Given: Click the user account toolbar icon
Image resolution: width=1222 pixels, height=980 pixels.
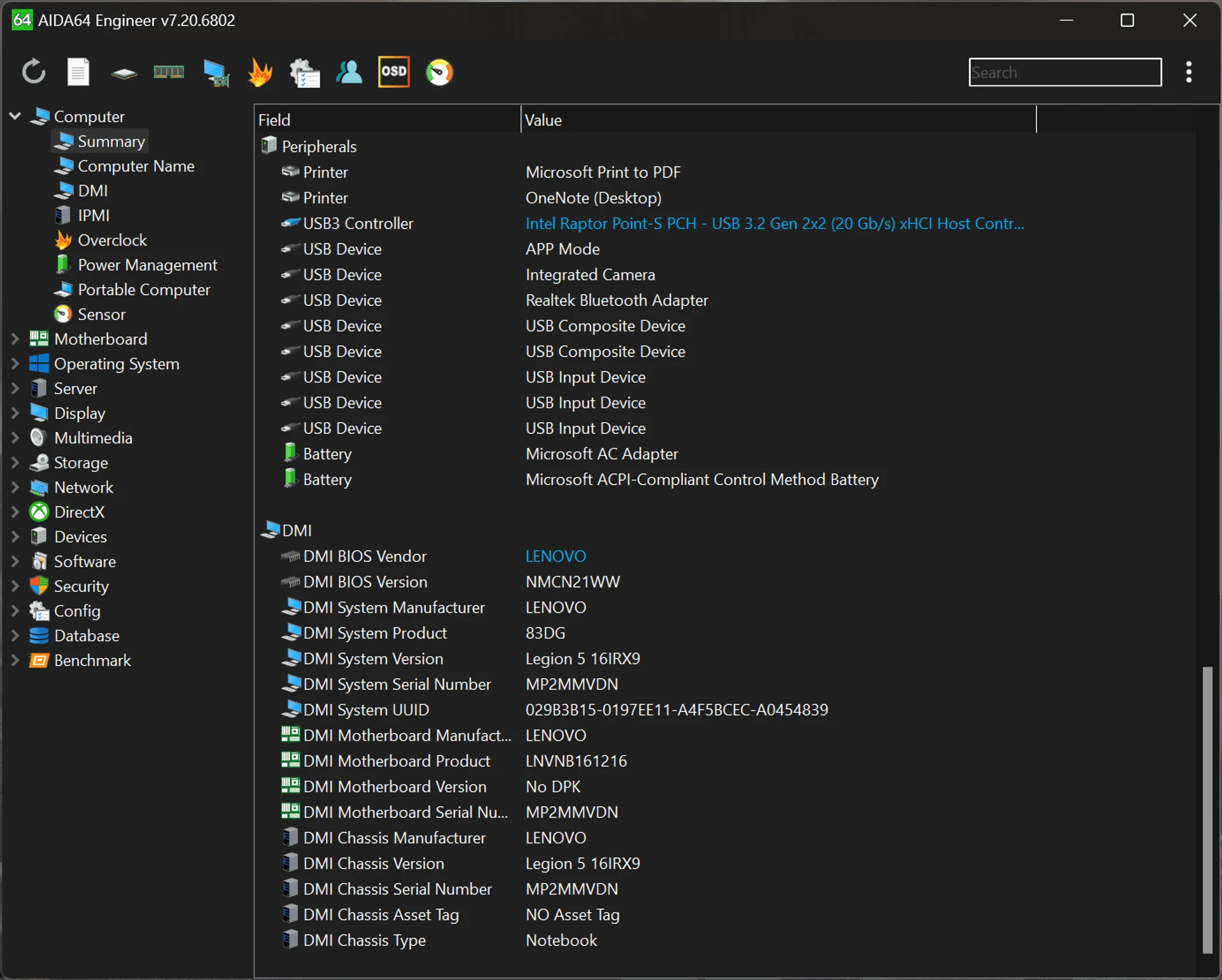Looking at the screenshot, I should coord(349,72).
